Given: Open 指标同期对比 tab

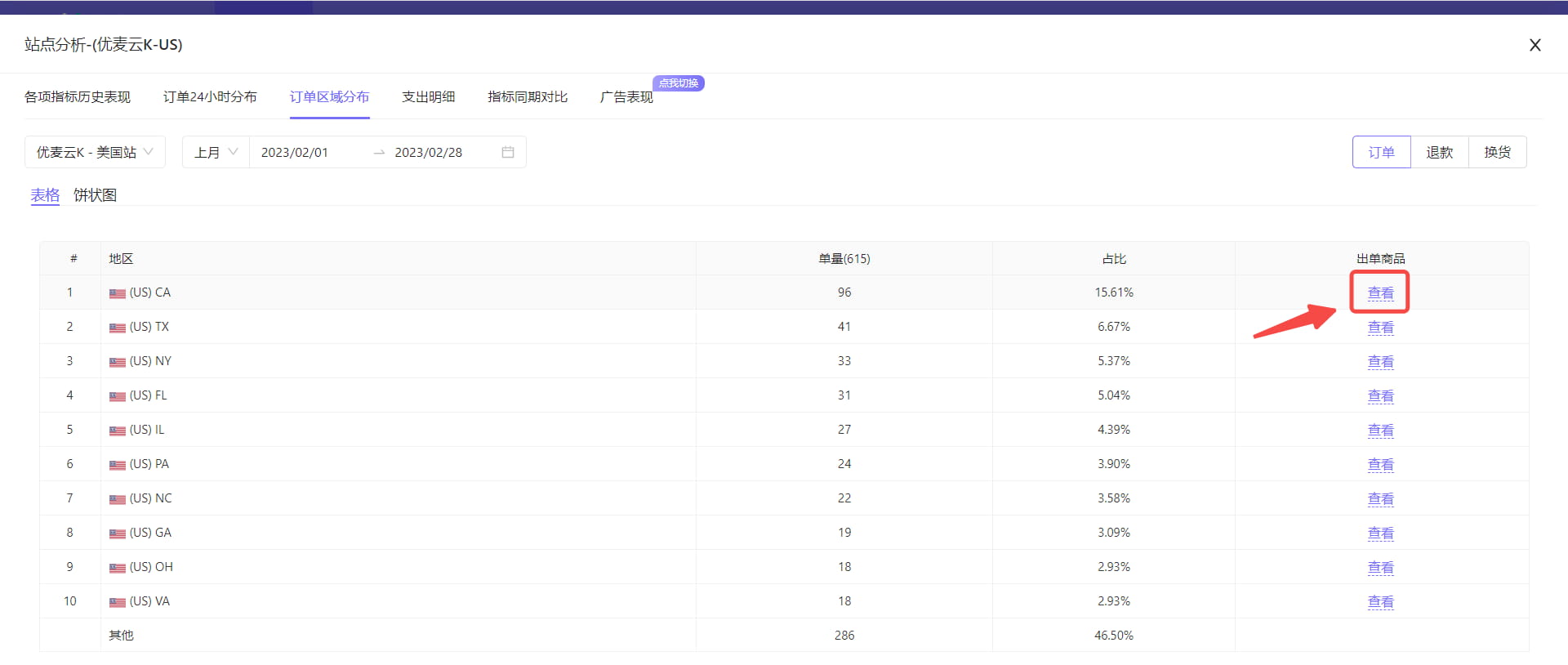Looking at the screenshot, I should tap(528, 97).
